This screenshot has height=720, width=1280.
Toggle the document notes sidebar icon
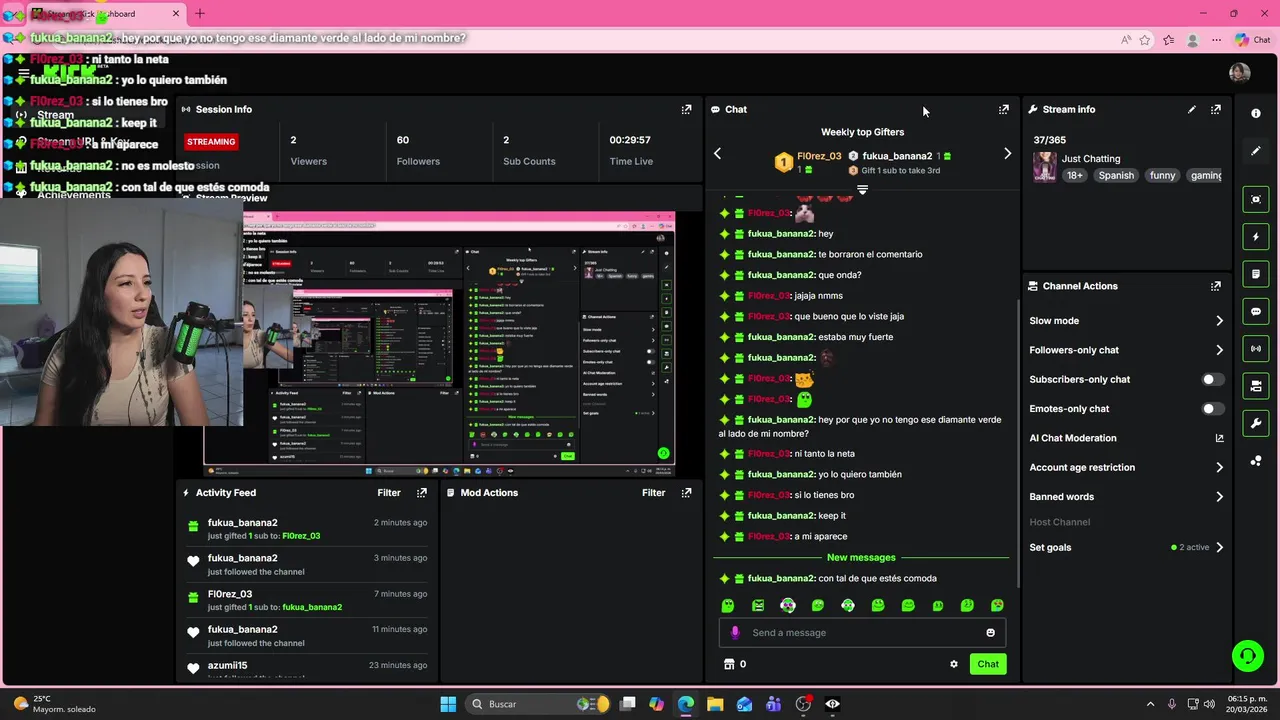1256,274
